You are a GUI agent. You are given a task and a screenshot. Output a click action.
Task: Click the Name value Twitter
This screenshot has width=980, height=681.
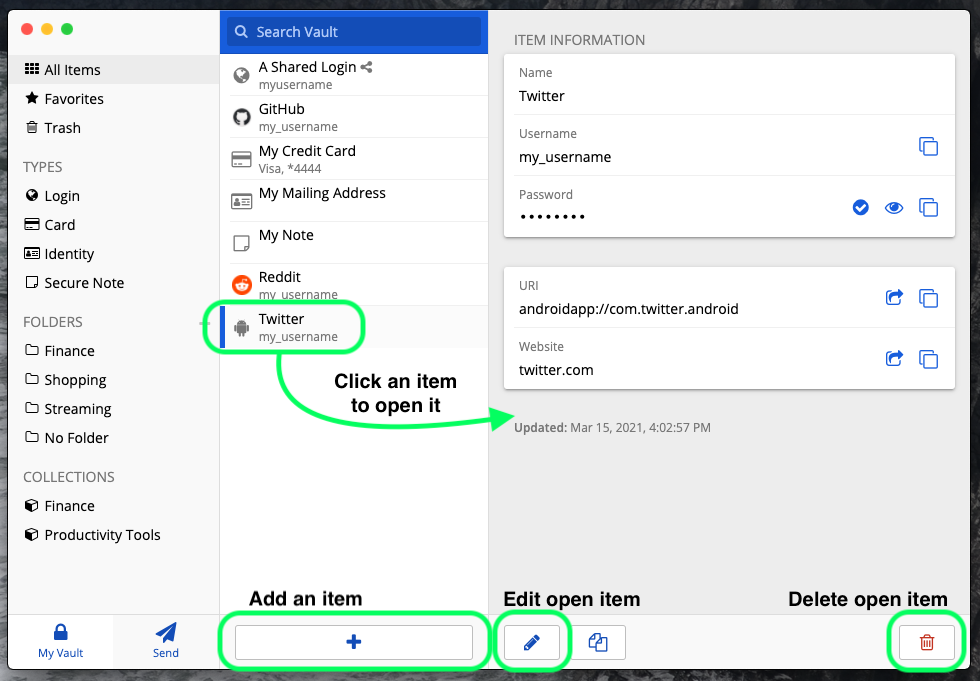tap(541, 96)
